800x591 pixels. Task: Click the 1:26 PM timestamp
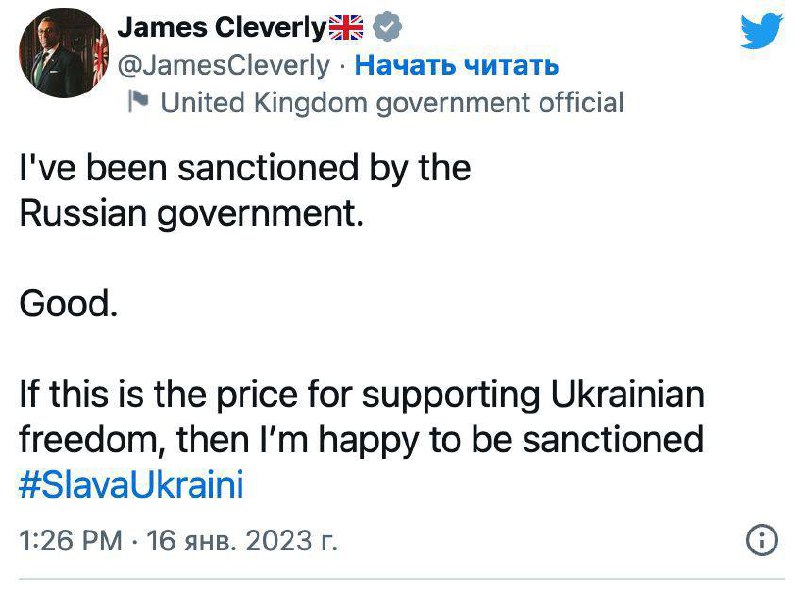tap(70, 542)
